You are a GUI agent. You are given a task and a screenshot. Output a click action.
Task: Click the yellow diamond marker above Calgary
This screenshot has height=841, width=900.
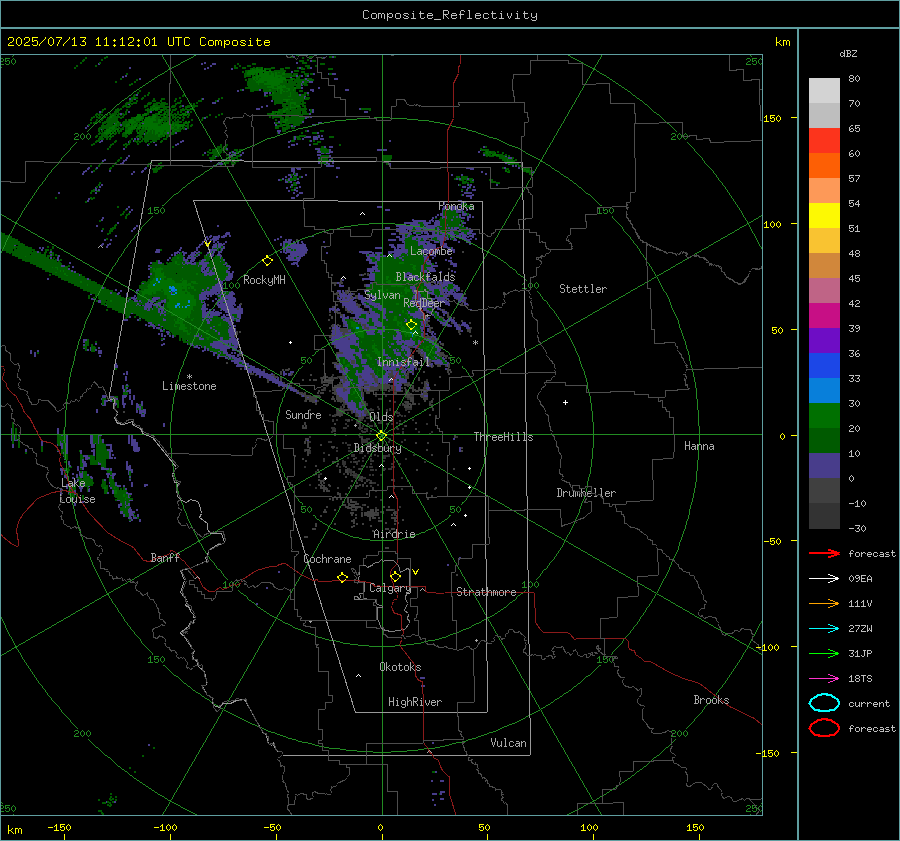[x=395, y=576]
